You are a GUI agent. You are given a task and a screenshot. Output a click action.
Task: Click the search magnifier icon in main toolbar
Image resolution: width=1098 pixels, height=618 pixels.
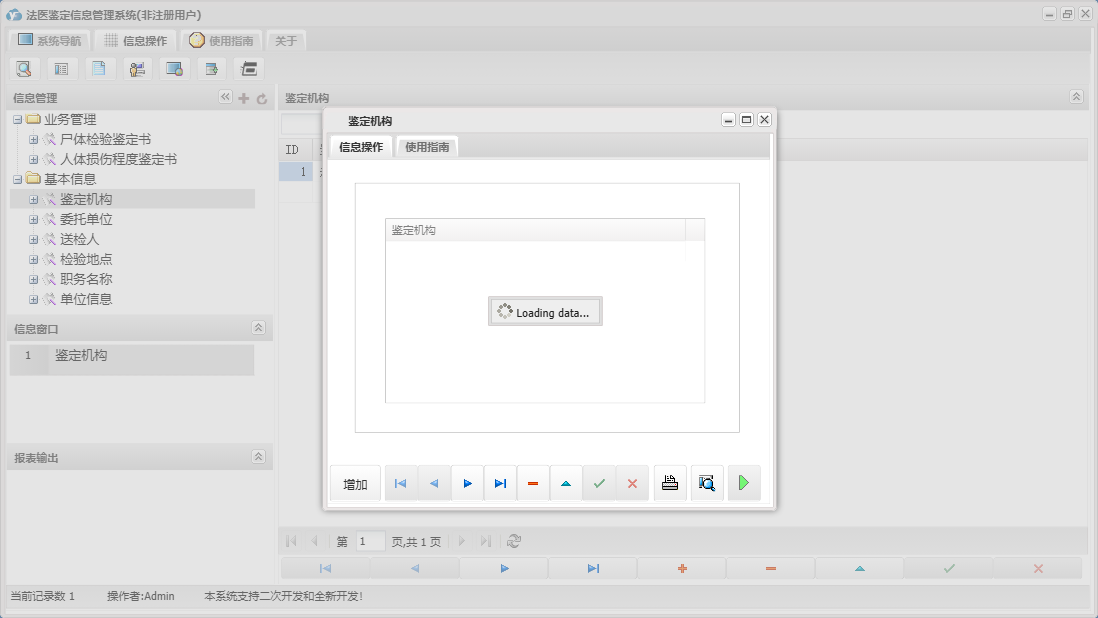(24, 69)
